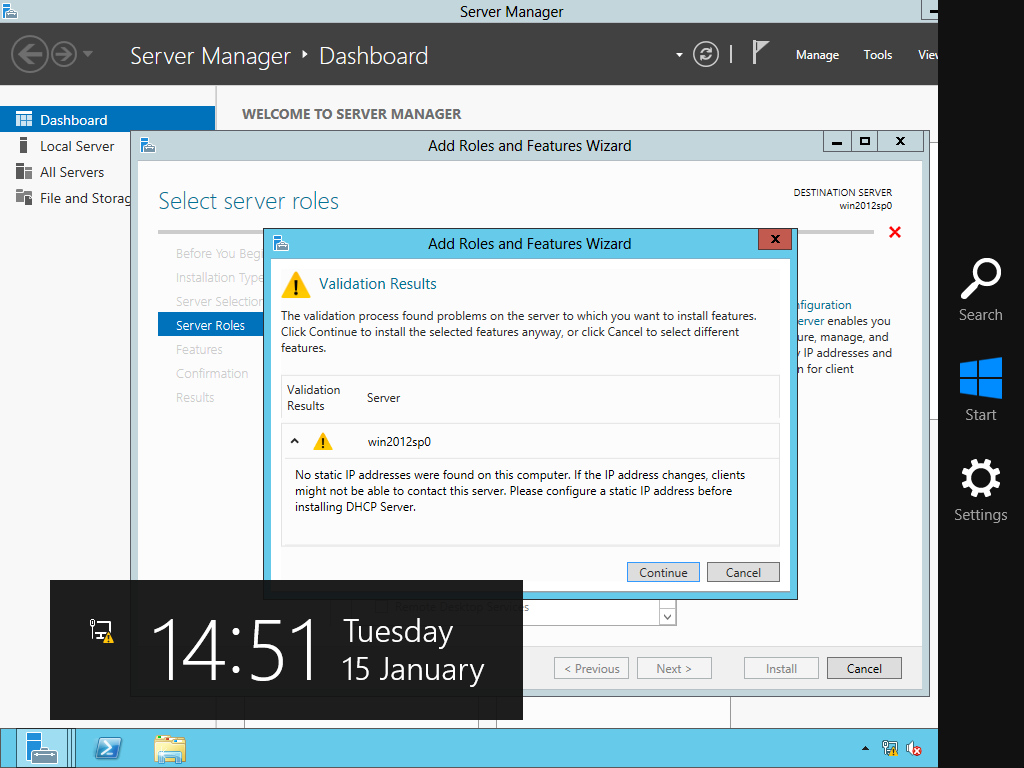Viewport: 1024px width, 768px height.
Task: Click the Server Manager taskbar icon
Action: click(x=41, y=748)
